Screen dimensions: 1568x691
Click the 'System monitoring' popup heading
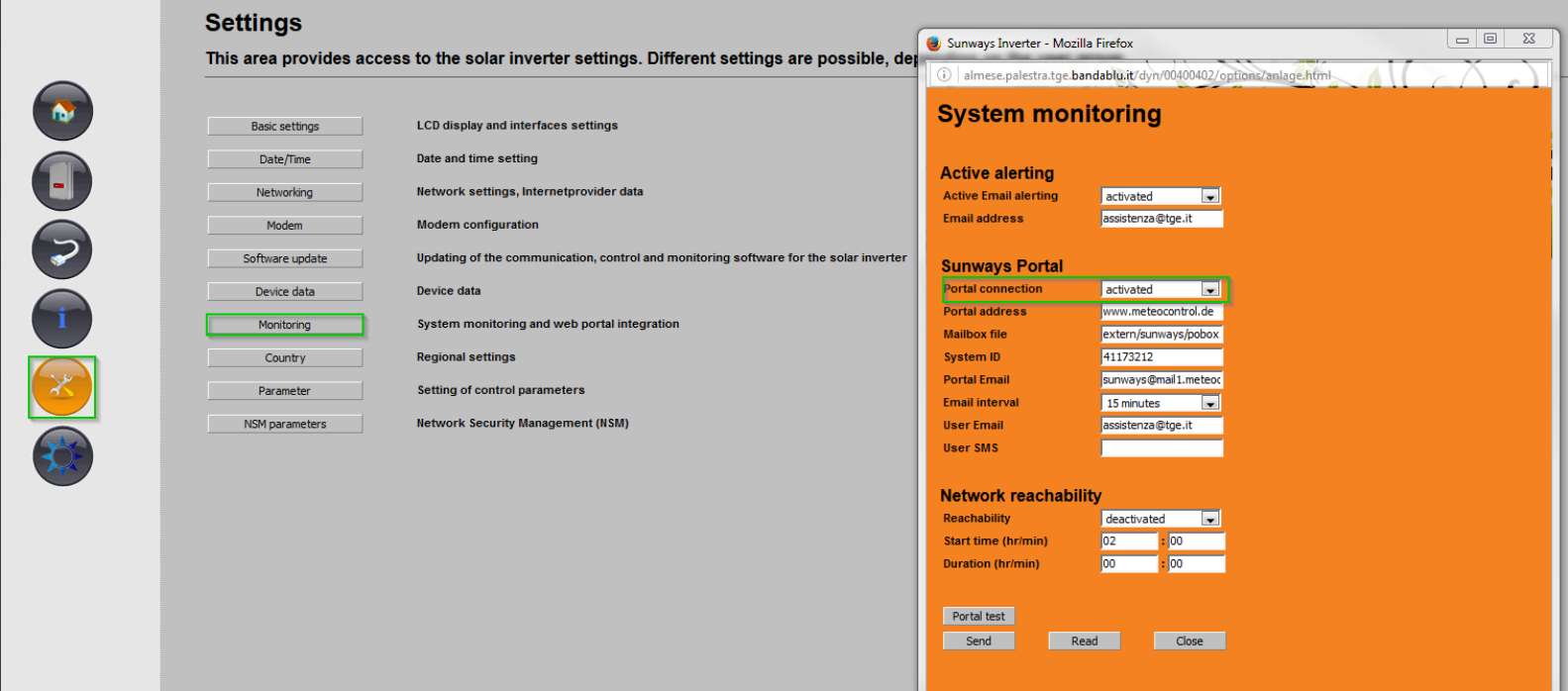(1049, 115)
